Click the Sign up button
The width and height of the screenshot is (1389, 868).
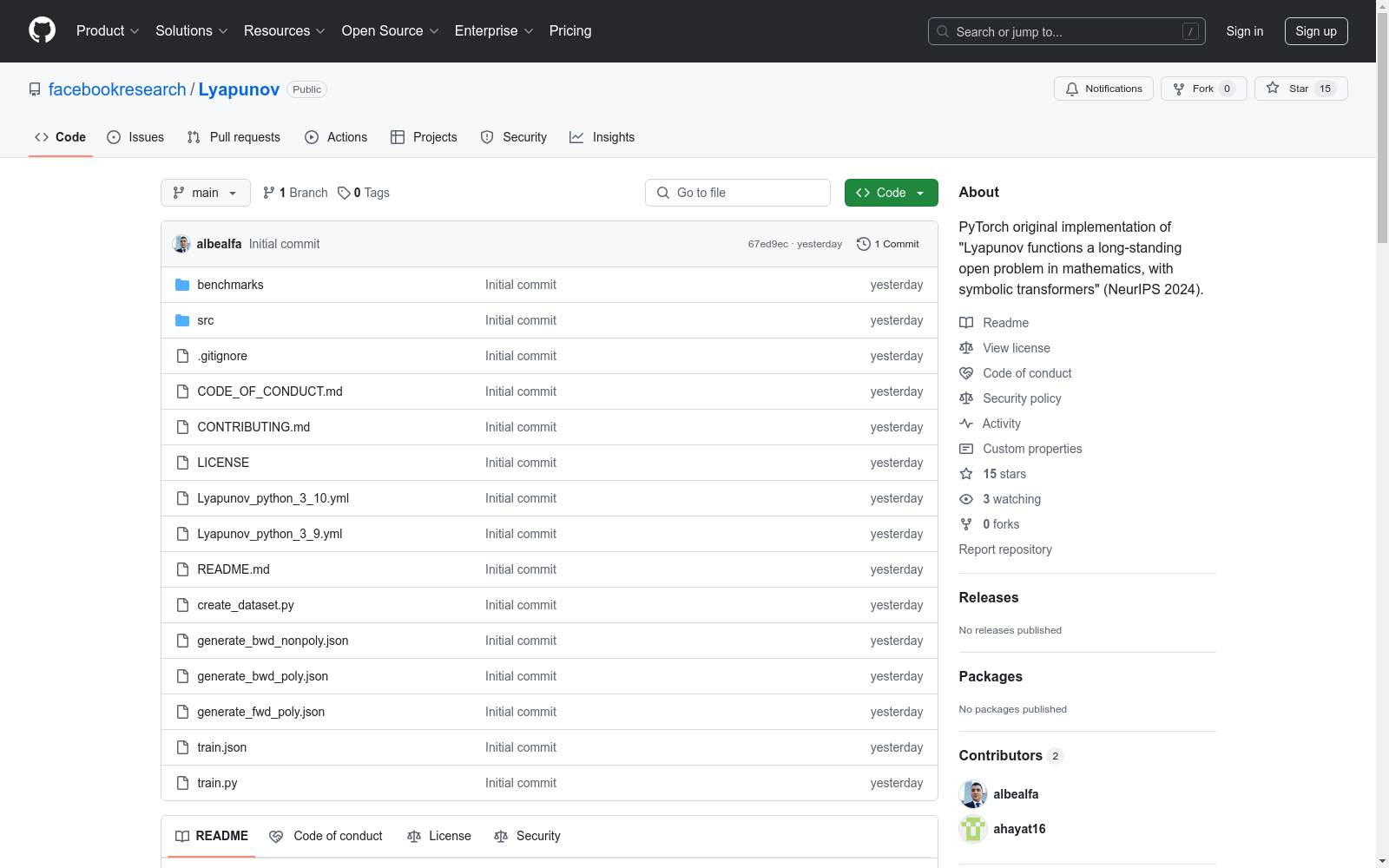pos(1316,31)
